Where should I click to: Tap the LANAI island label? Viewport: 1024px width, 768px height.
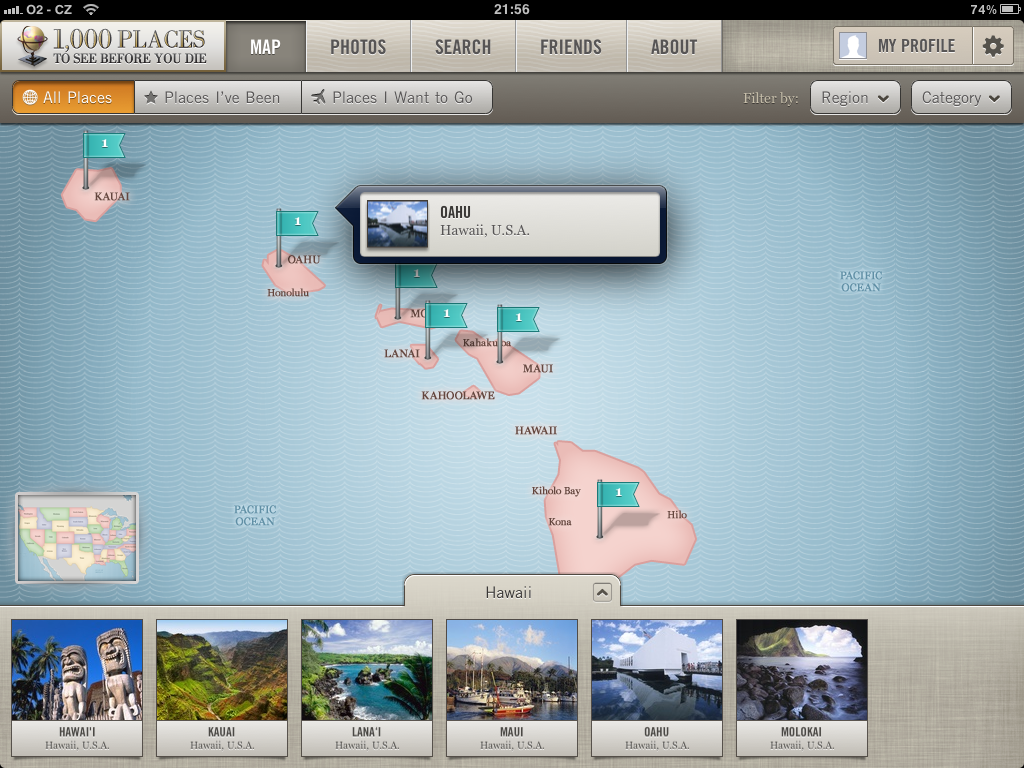click(x=402, y=353)
